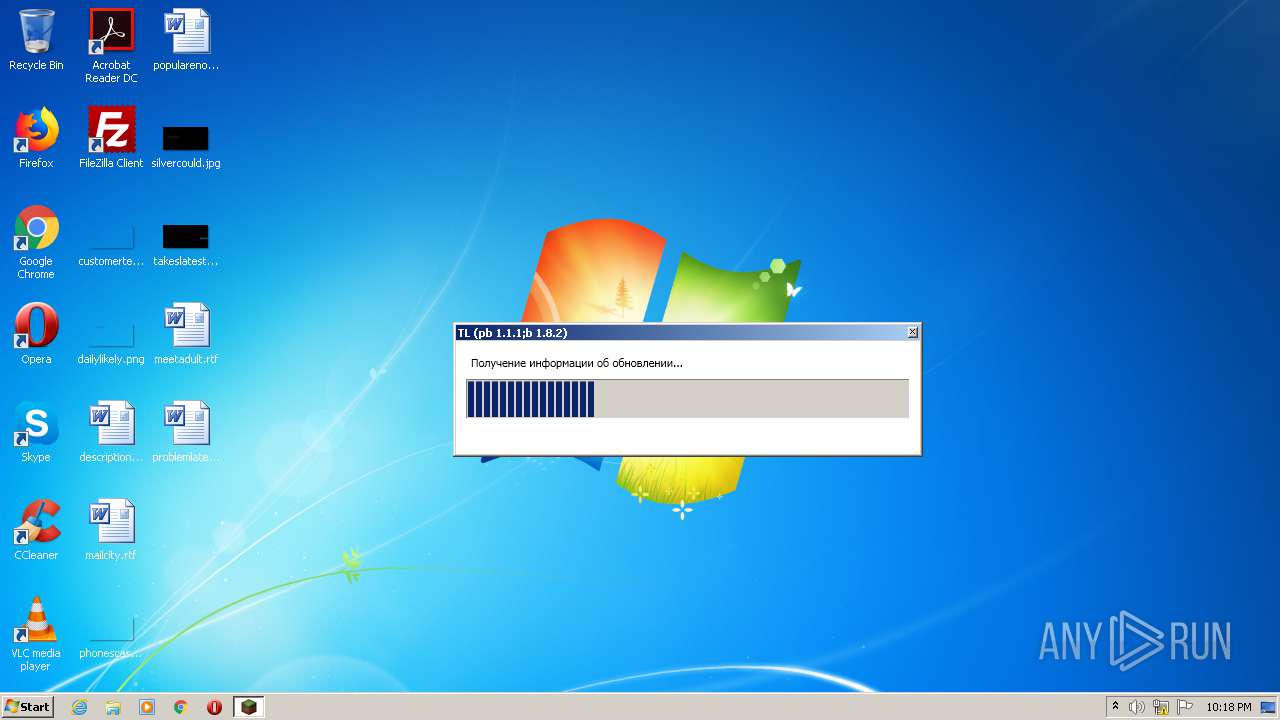The image size is (1280, 720).
Task: Launch Opera browser shortcut
Action: pos(36,334)
